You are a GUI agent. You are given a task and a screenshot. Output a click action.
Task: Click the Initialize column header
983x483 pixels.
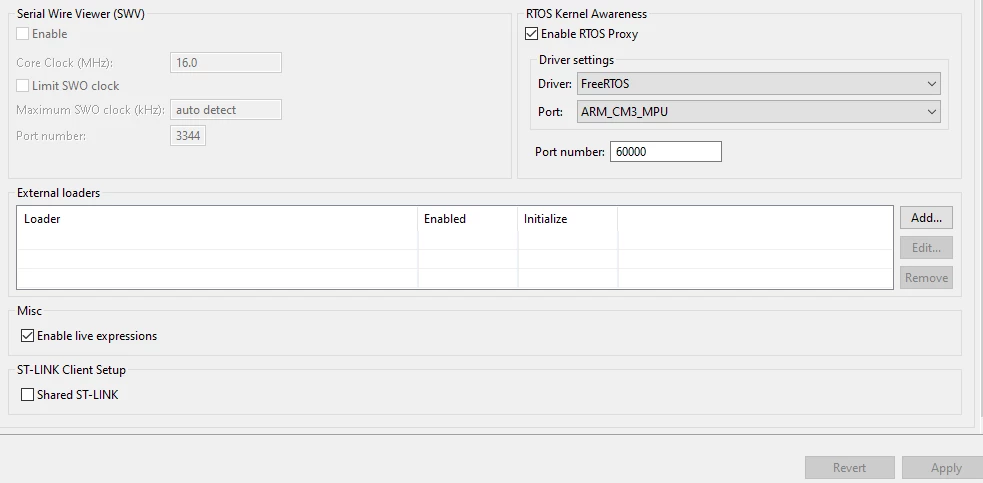point(568,219)
